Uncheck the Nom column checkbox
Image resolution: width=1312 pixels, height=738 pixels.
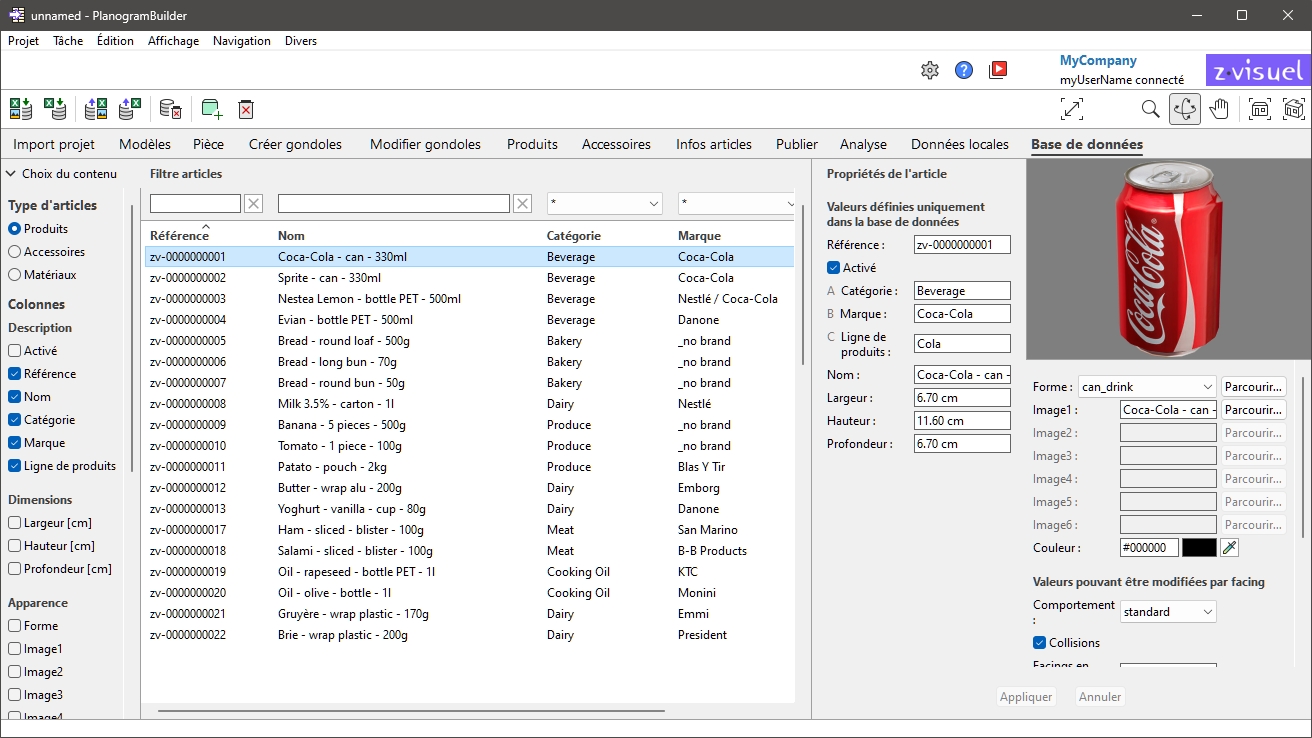point(14,397)
